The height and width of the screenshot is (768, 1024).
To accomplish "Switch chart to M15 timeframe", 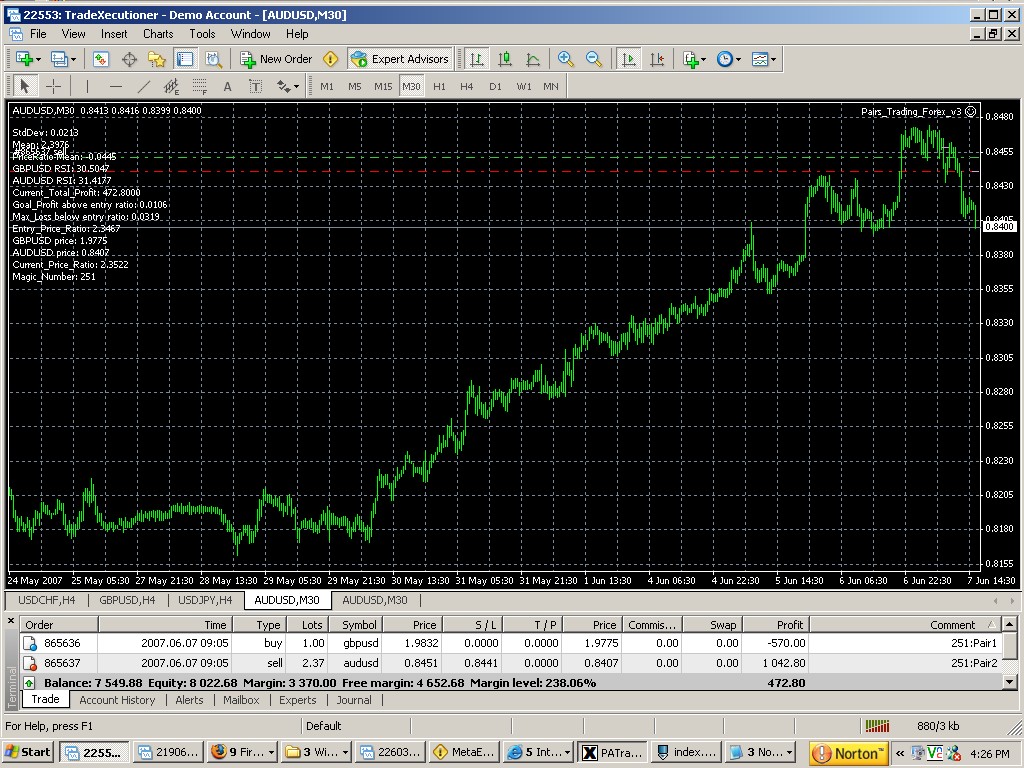I will click(383, 86).
